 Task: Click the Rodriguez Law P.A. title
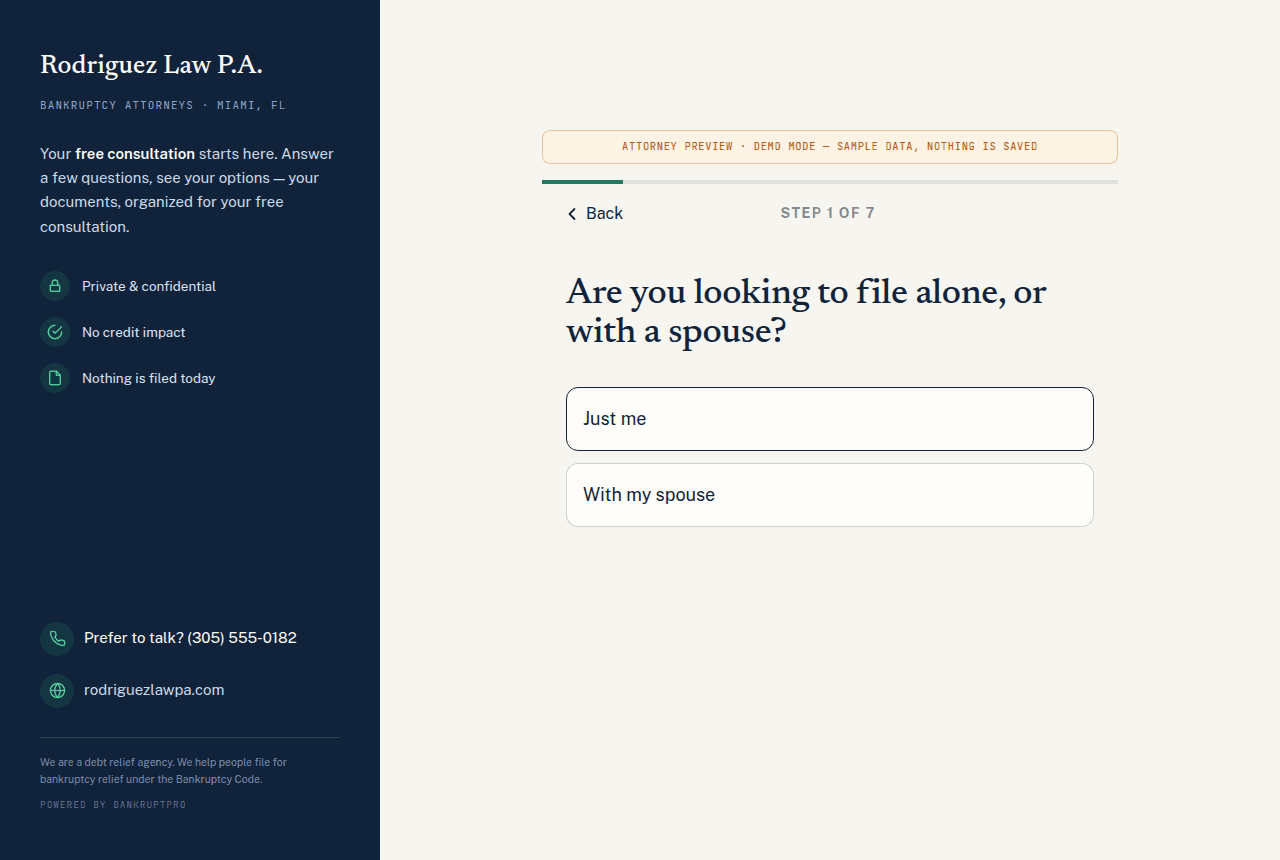pos(151,65)
